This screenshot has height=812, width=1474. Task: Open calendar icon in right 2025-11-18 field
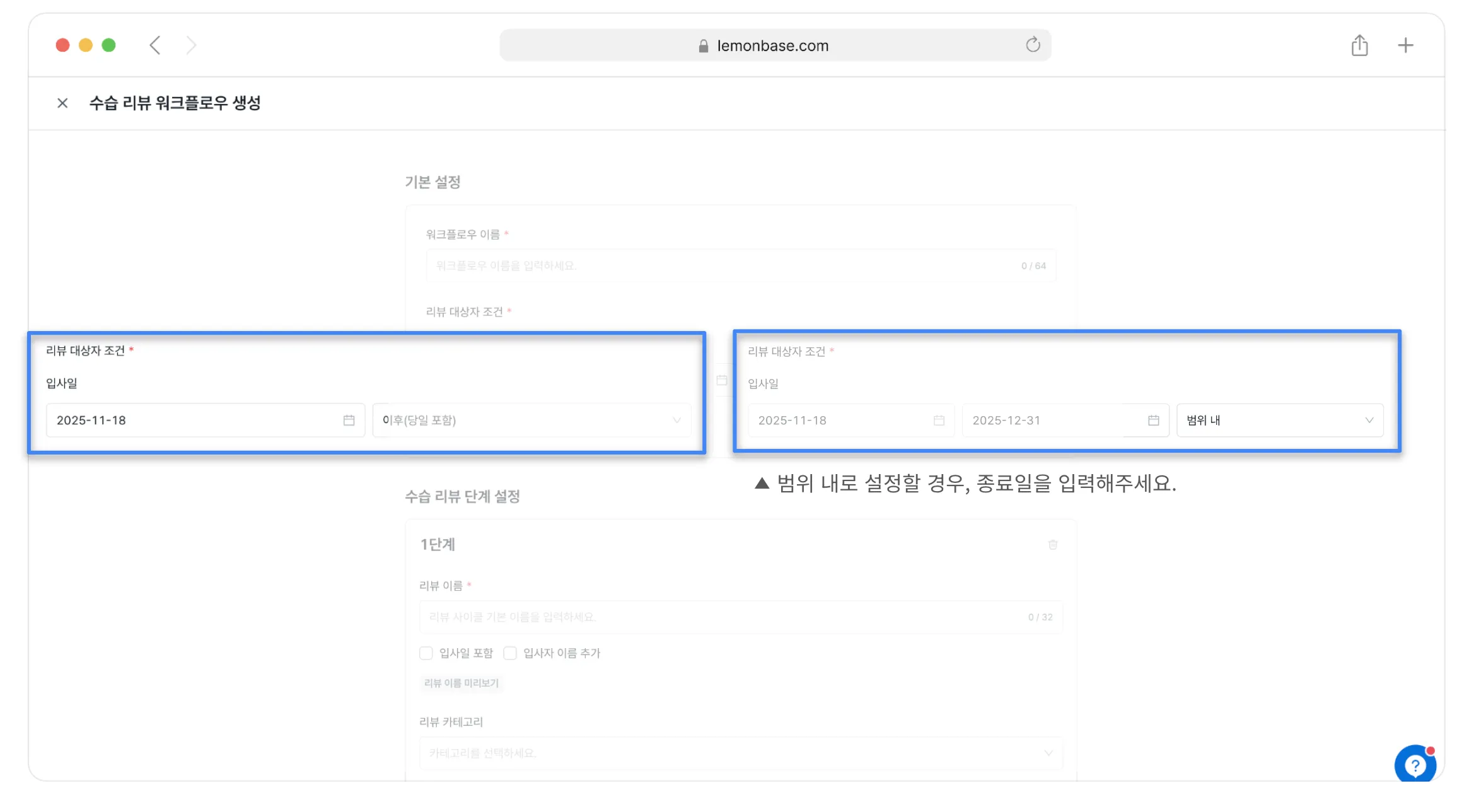click(939, 420)
